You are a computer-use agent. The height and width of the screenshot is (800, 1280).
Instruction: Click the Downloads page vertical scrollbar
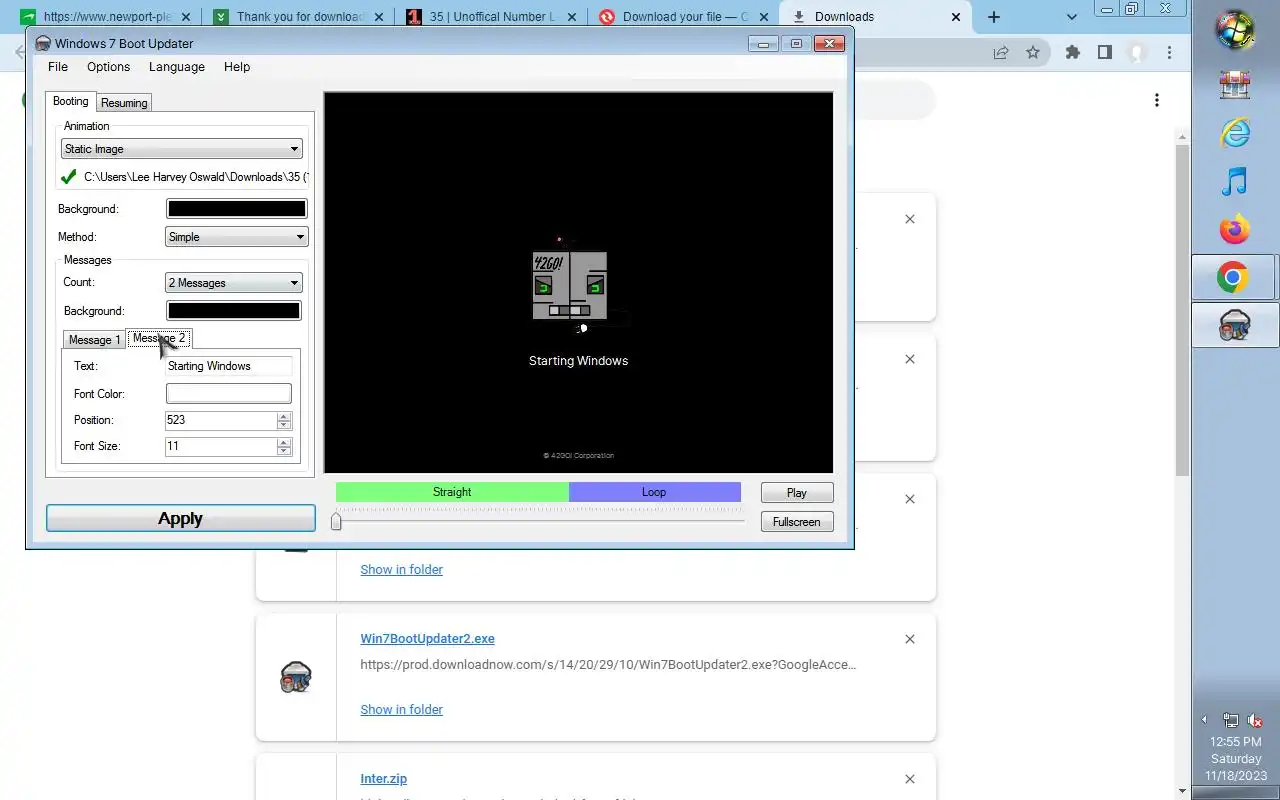coord(1182,310)
